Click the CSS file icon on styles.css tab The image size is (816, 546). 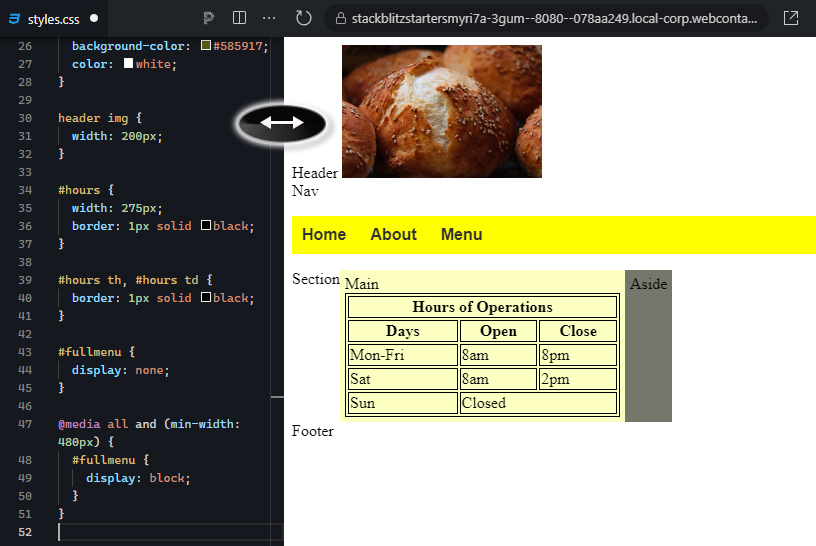[14, 19]
